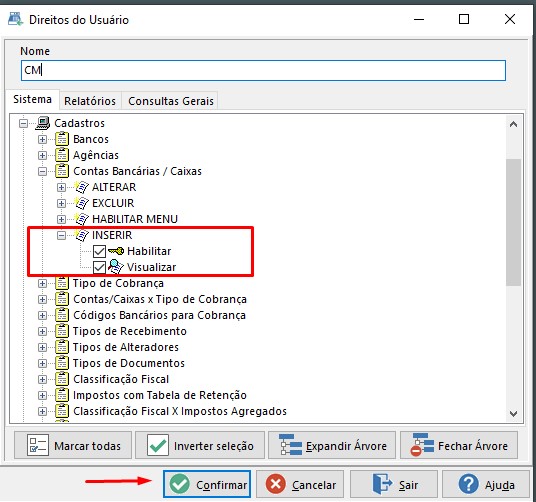Screen dimensions: 536x502
Task: Select the Contas/Caixas x Tipo de Cobrança label
Action: [x=160, y=299]
